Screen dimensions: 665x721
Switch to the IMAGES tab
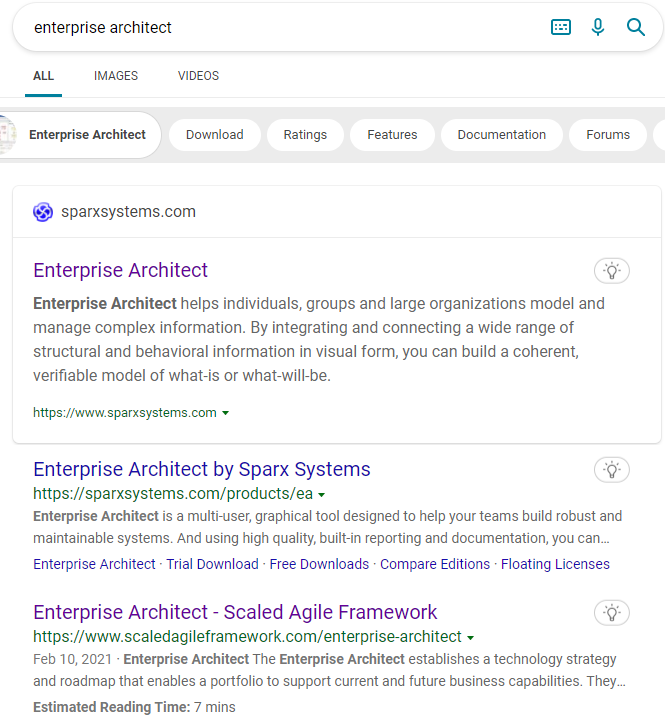116,76
